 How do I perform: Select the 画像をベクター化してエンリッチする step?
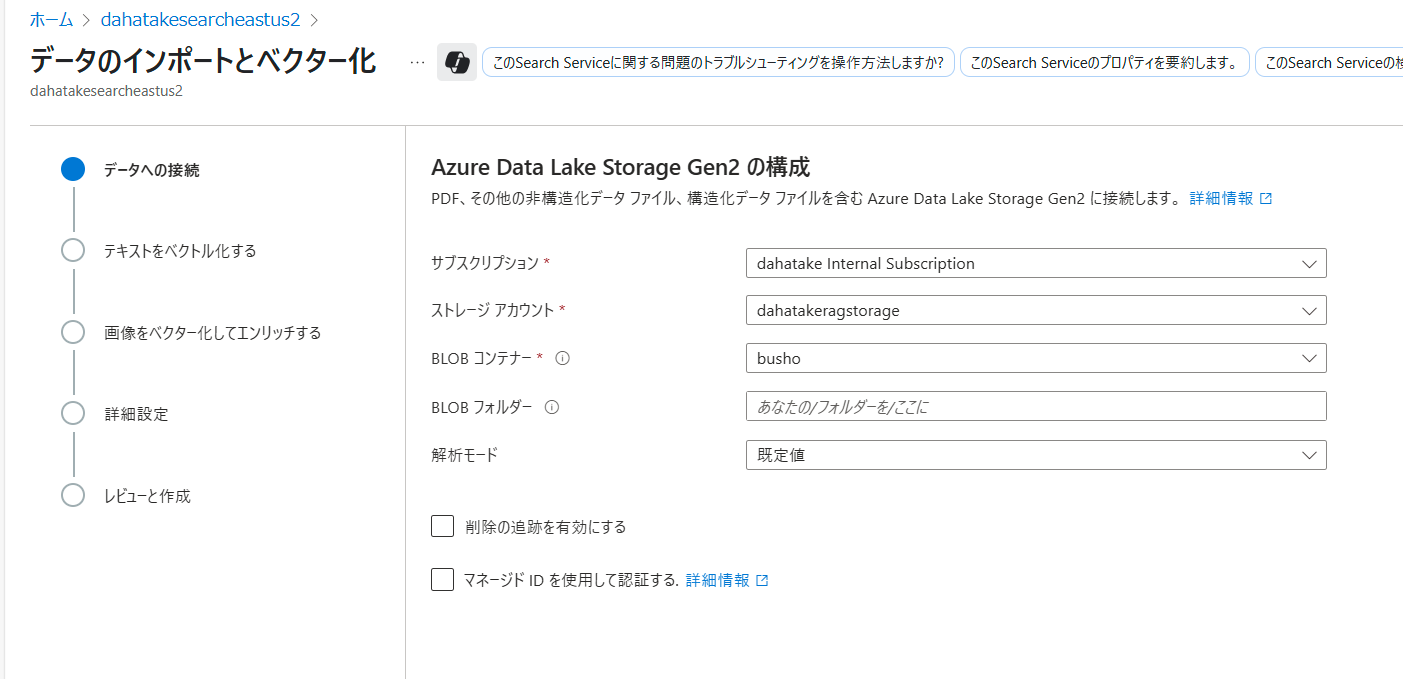click(212, 332)
